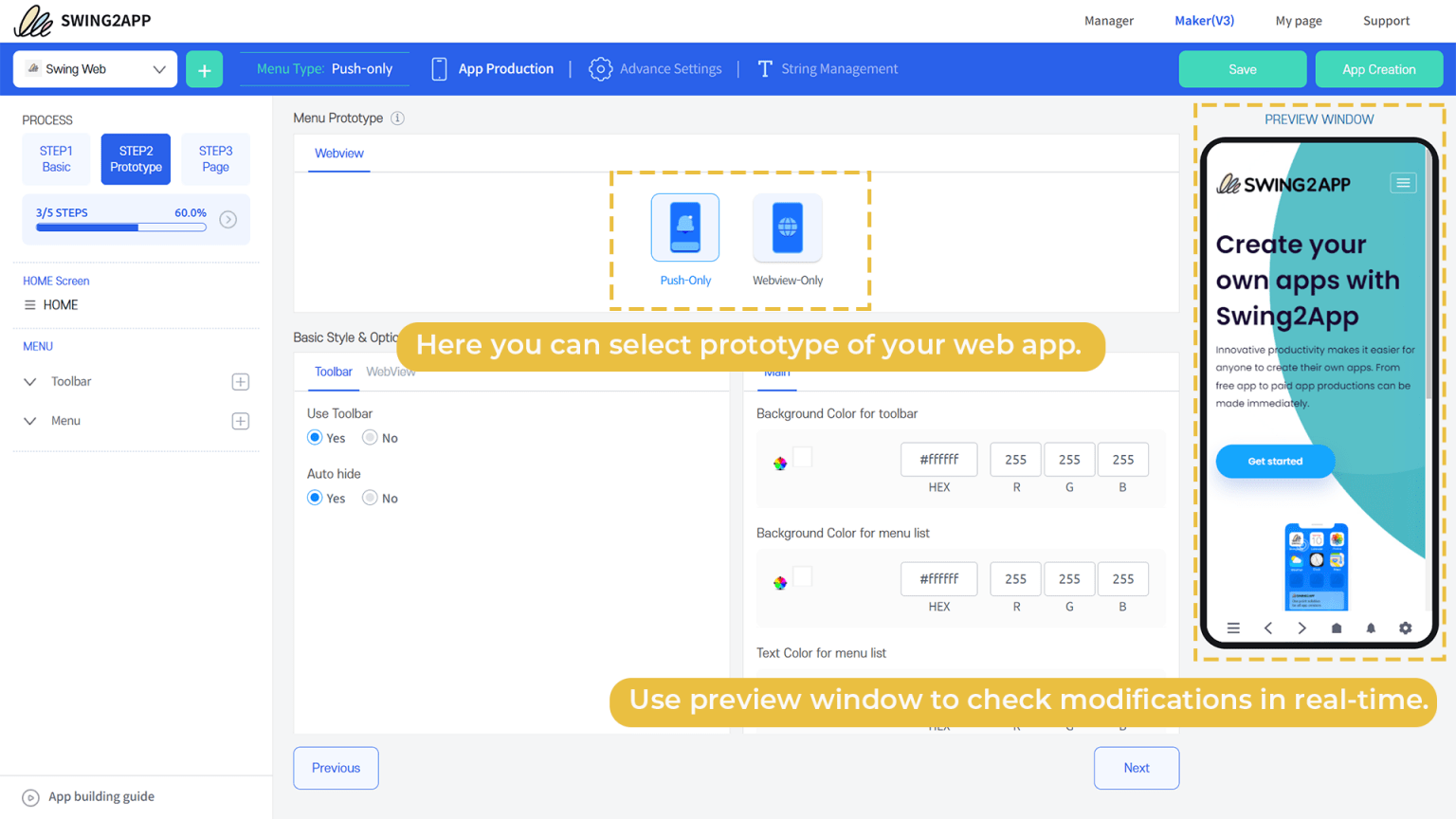The image size is (1456, 819).
Task: Expand the Toolbar section in the sidebar
Action: 29,381
